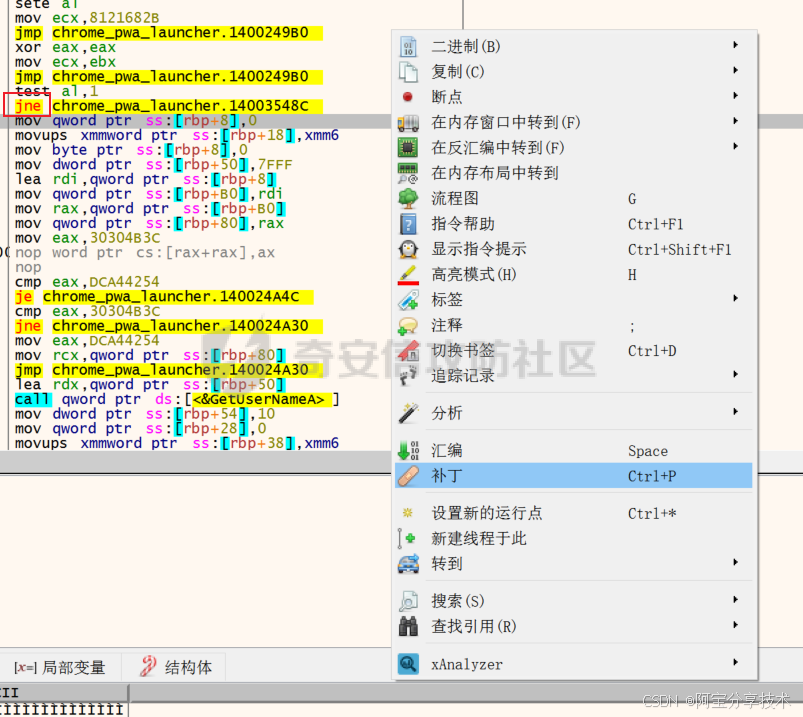Expand the 追踪记录 submenu arrow
This screenshot has height=717, width=803.
click(x=735, y=374)
